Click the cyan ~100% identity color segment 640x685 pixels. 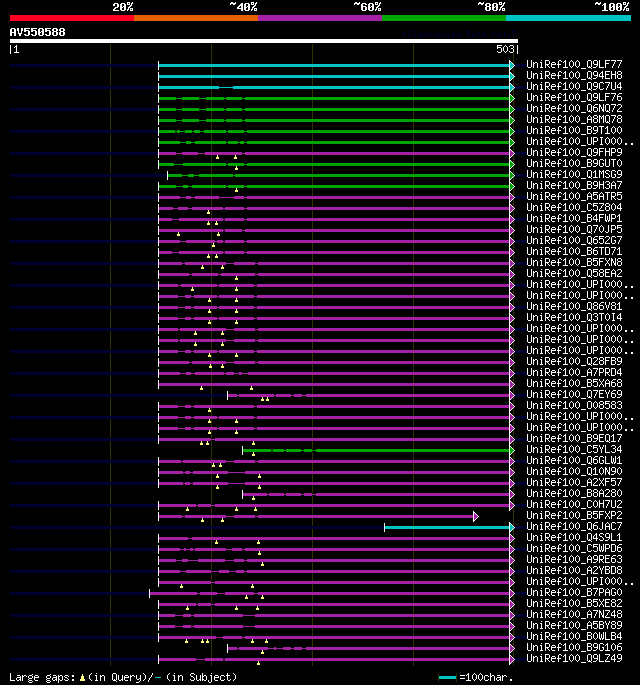point(568,18)
